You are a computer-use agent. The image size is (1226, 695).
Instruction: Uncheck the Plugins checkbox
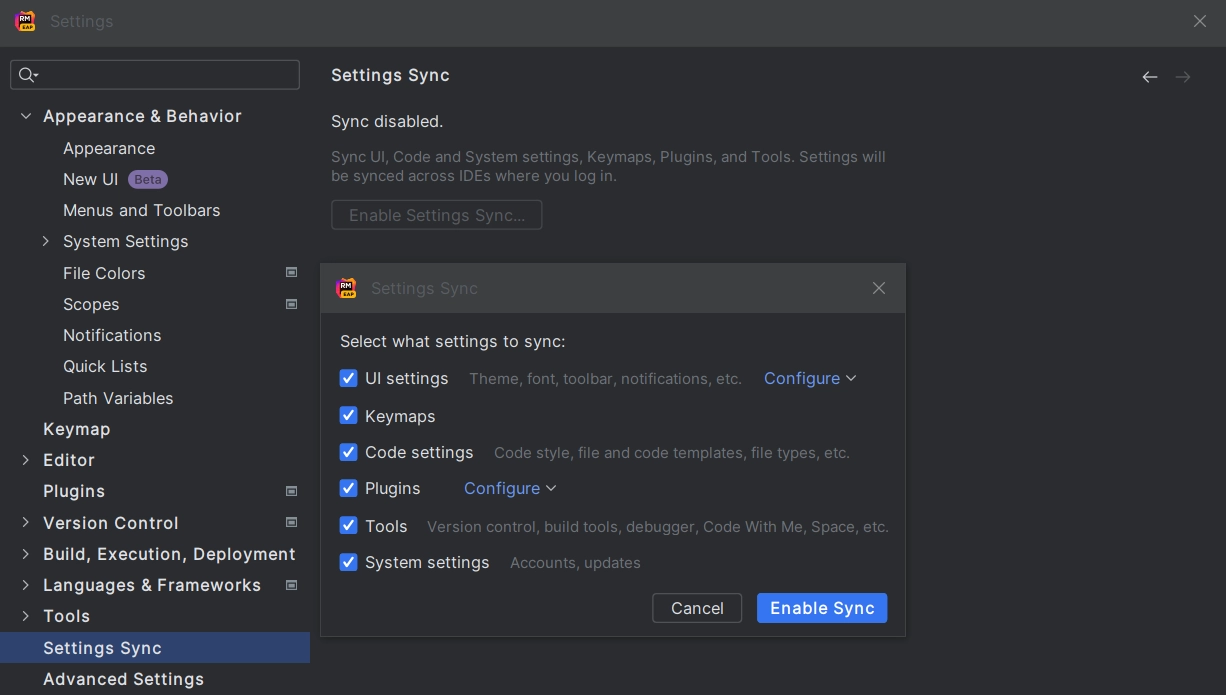pos(348,488)
